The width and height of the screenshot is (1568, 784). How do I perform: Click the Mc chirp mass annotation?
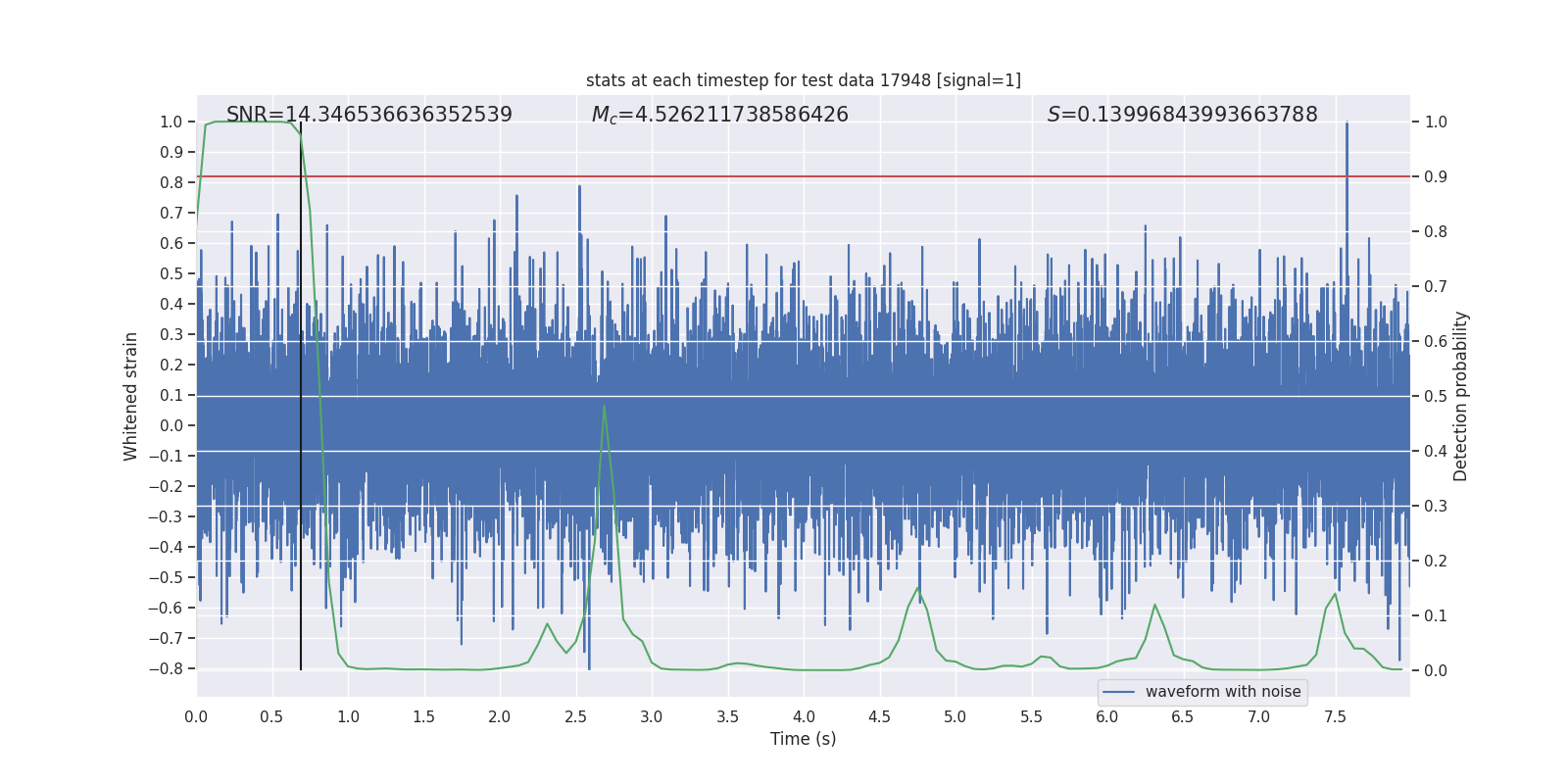(719, 115)
